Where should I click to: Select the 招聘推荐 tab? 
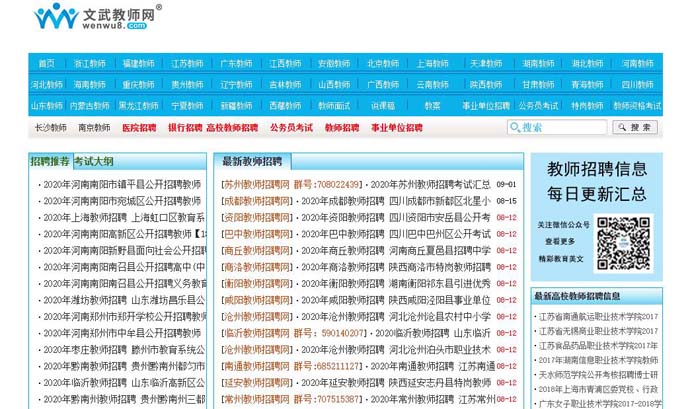click(50, 161)
